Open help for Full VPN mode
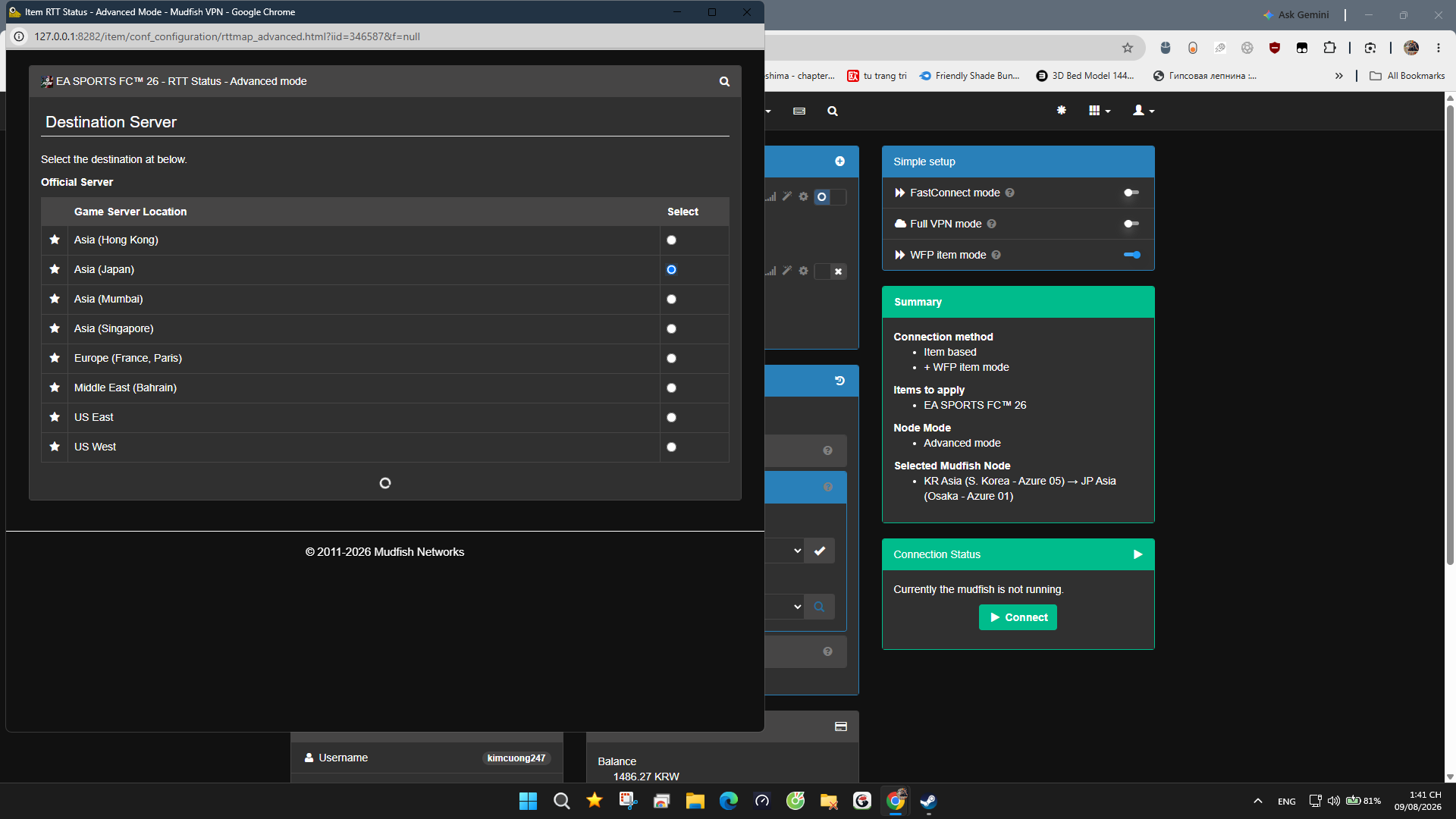Viewport: 1456px width, 819px height. (x=992, y=224)
